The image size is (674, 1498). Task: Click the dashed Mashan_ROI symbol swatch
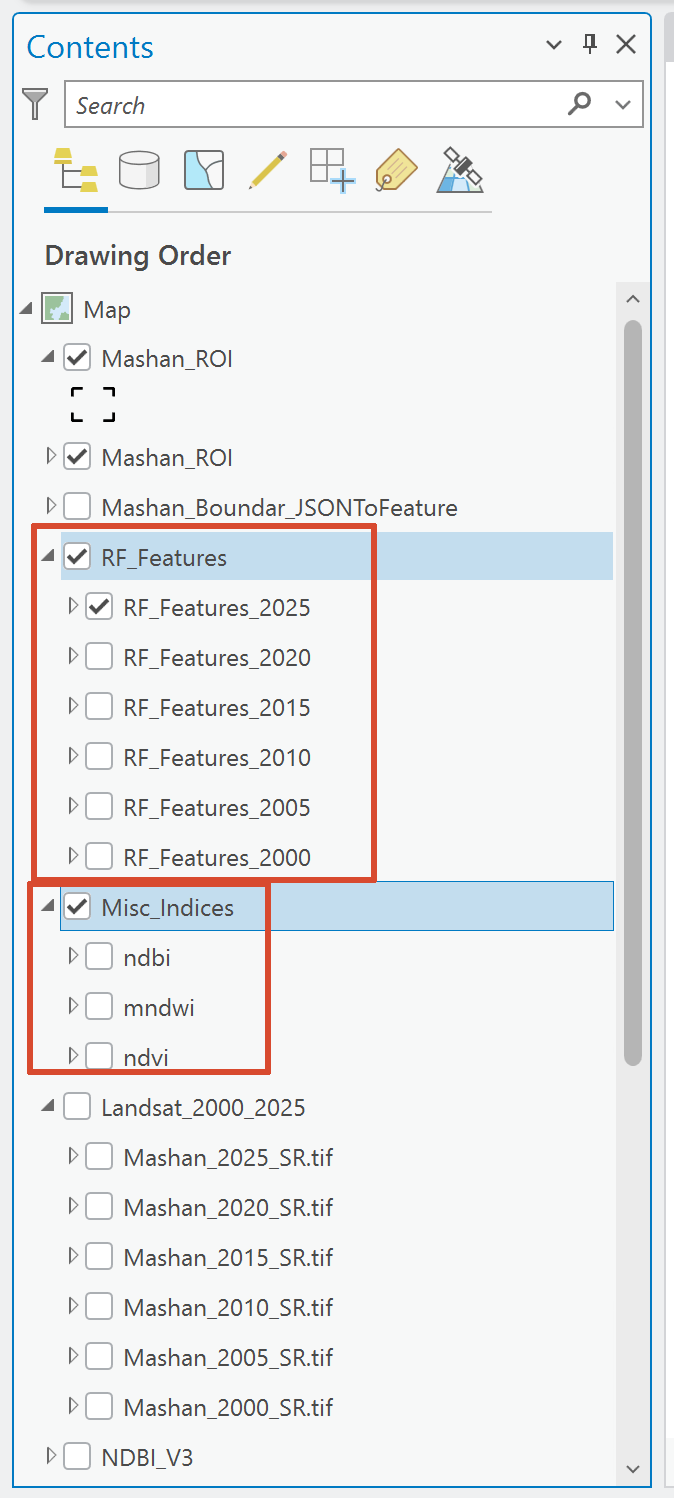[93, 404]
